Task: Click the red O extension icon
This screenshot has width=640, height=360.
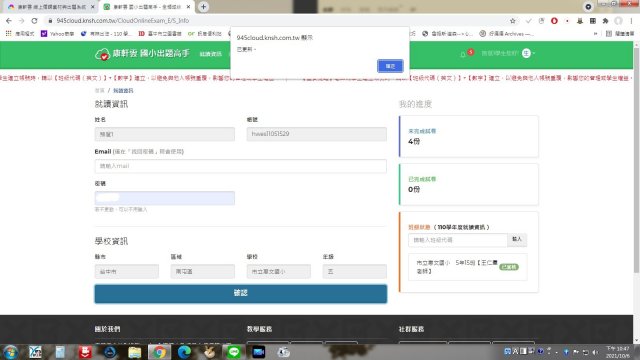Action: (554, 20)
